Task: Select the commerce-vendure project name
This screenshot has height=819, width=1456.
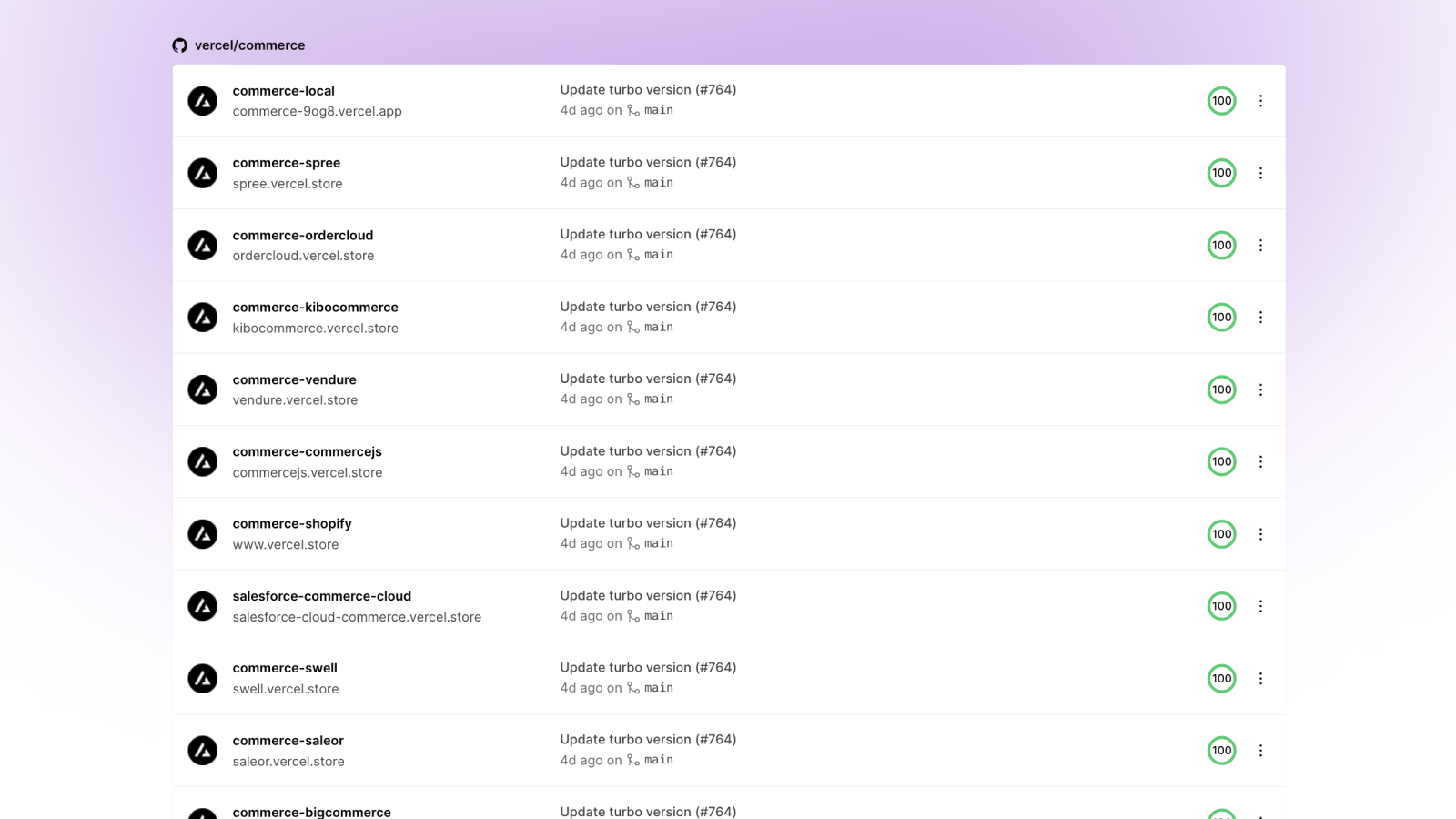Action: [294, 379]
